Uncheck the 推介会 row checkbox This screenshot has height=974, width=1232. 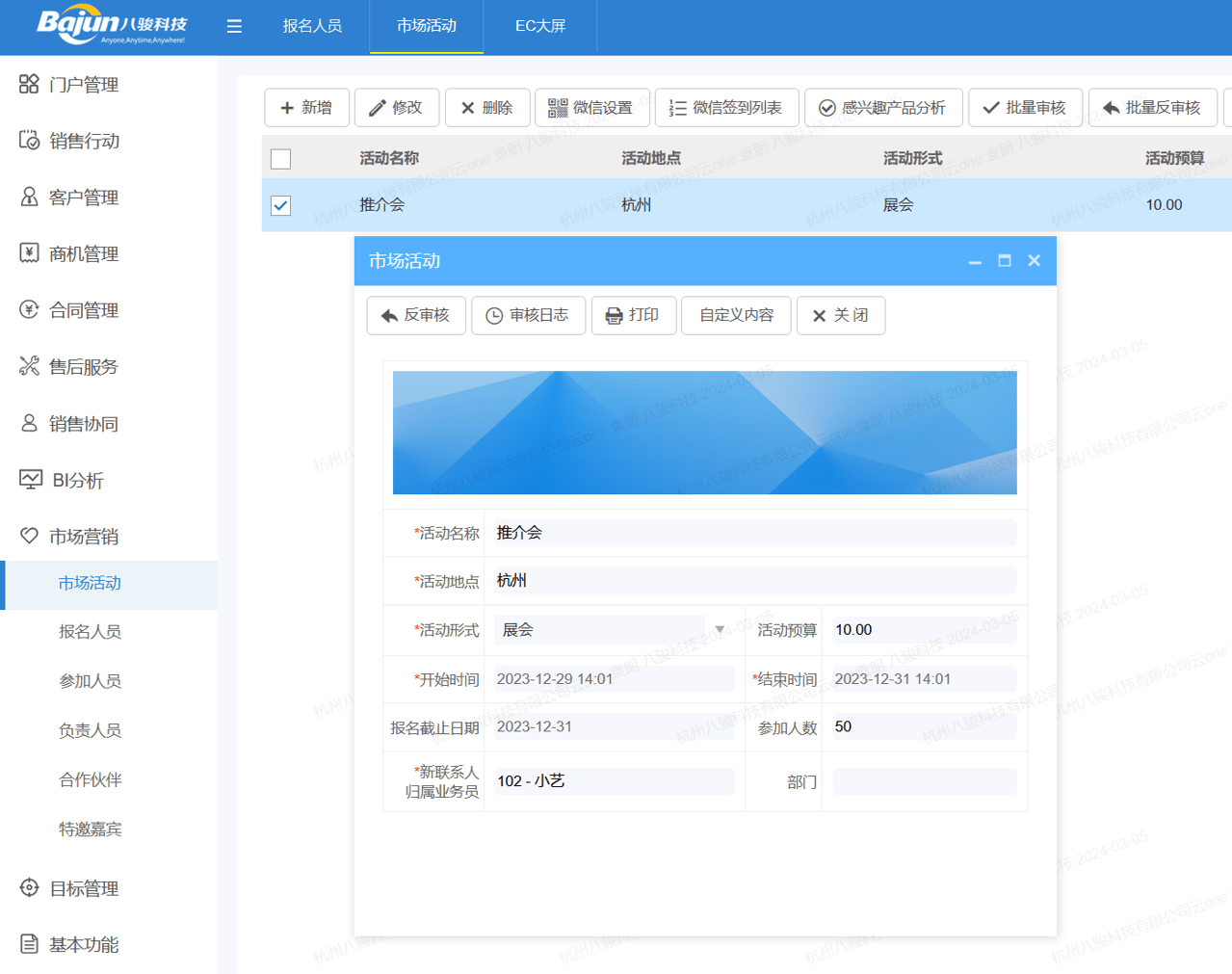point(280,205)
